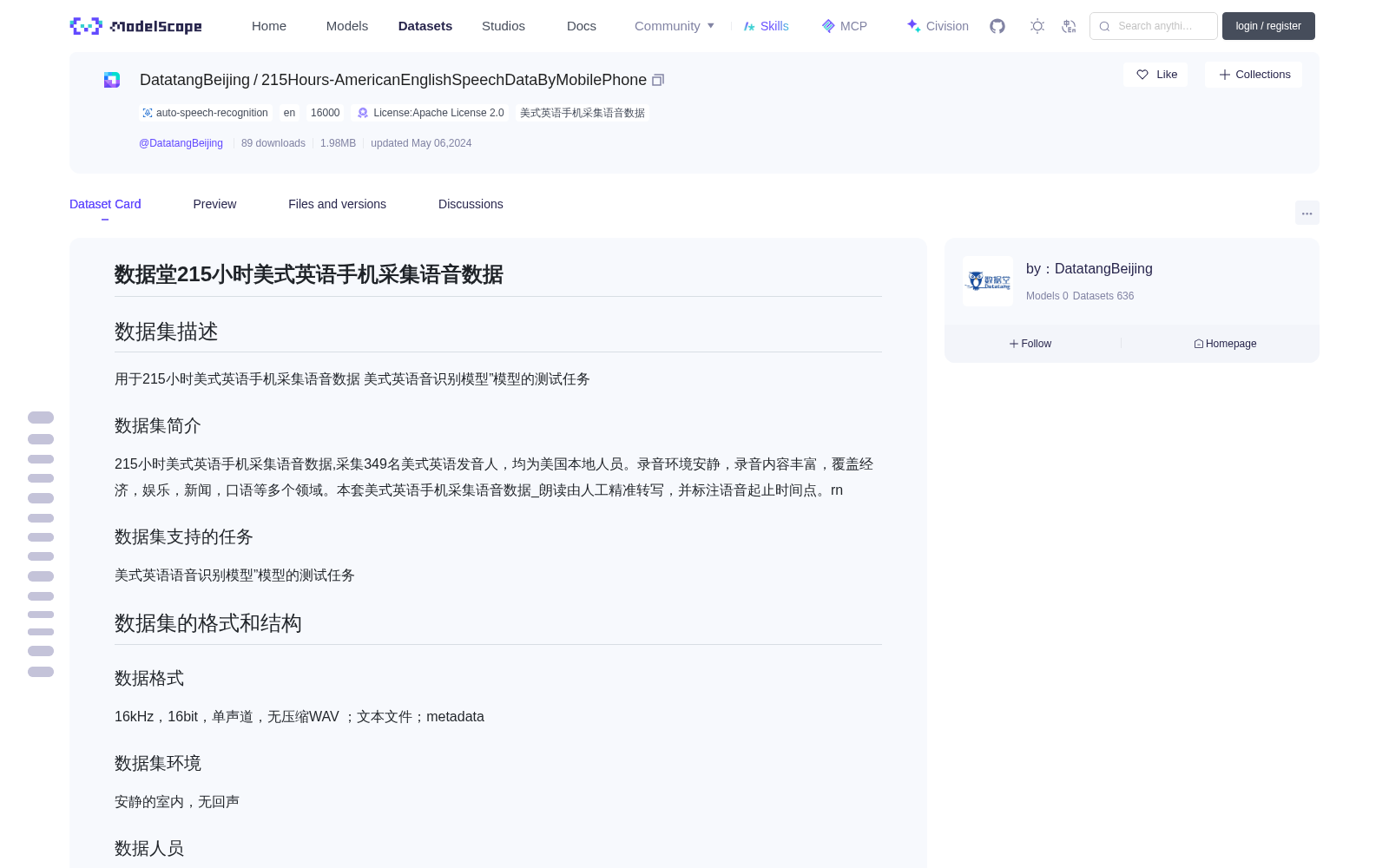1389x868 pixels.
Task: Click the Models 0 count text
Action: coord(1047,296)
